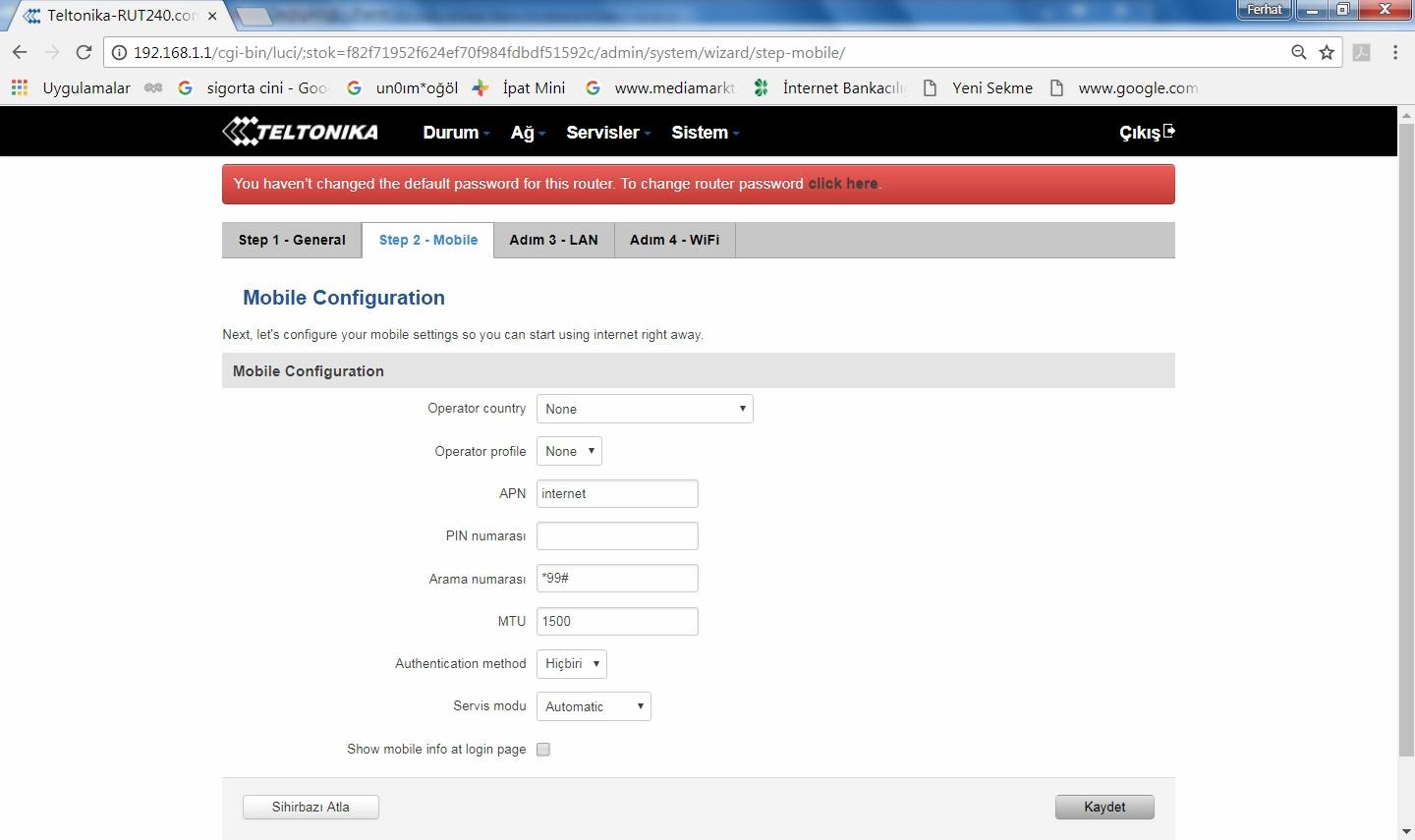The height and width of the screenshot is (840, 1415).
Task: Click the browser reload page icon
Action: tap(84, 53)
